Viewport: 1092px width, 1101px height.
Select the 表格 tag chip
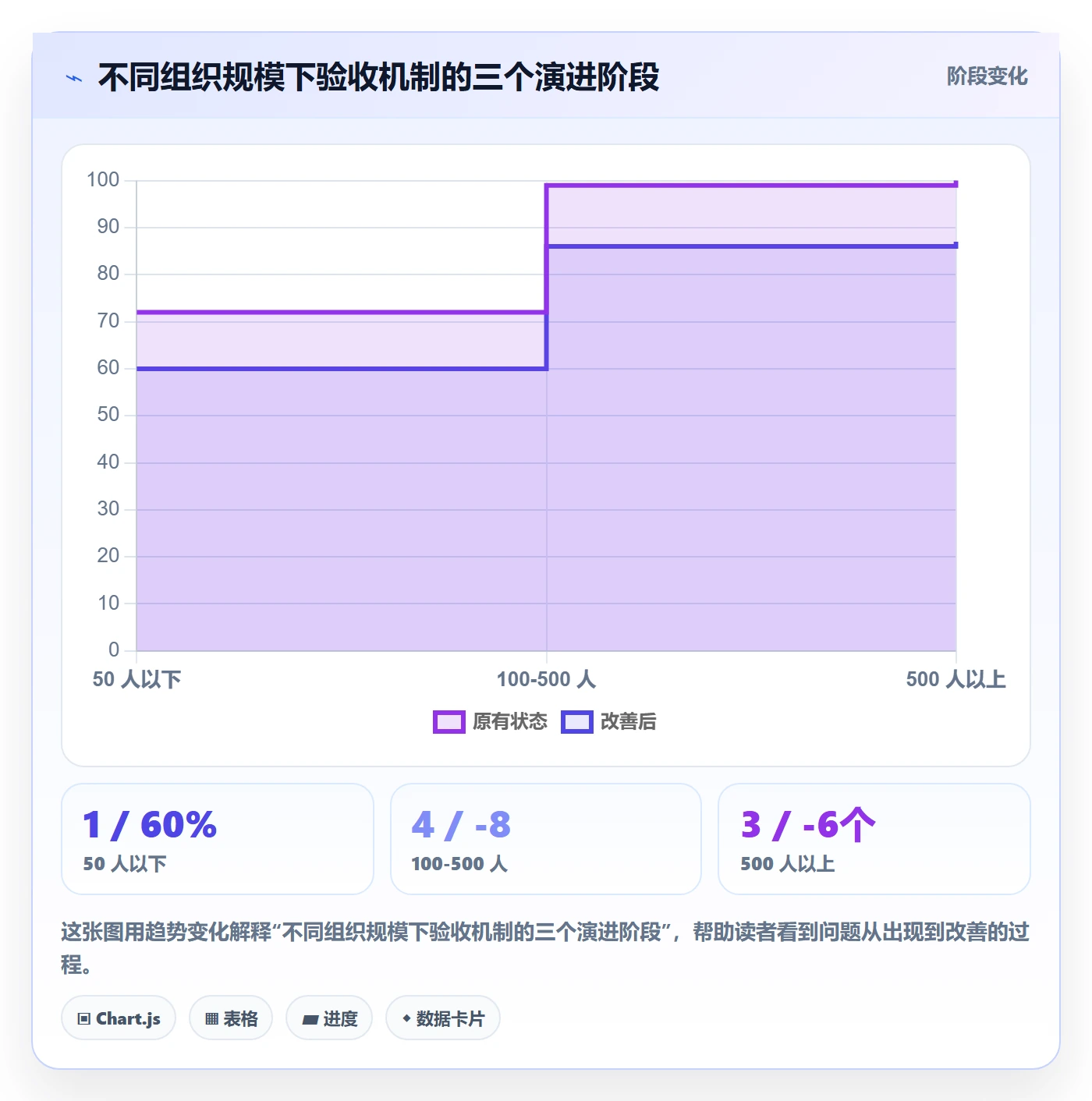(231, 1018)
